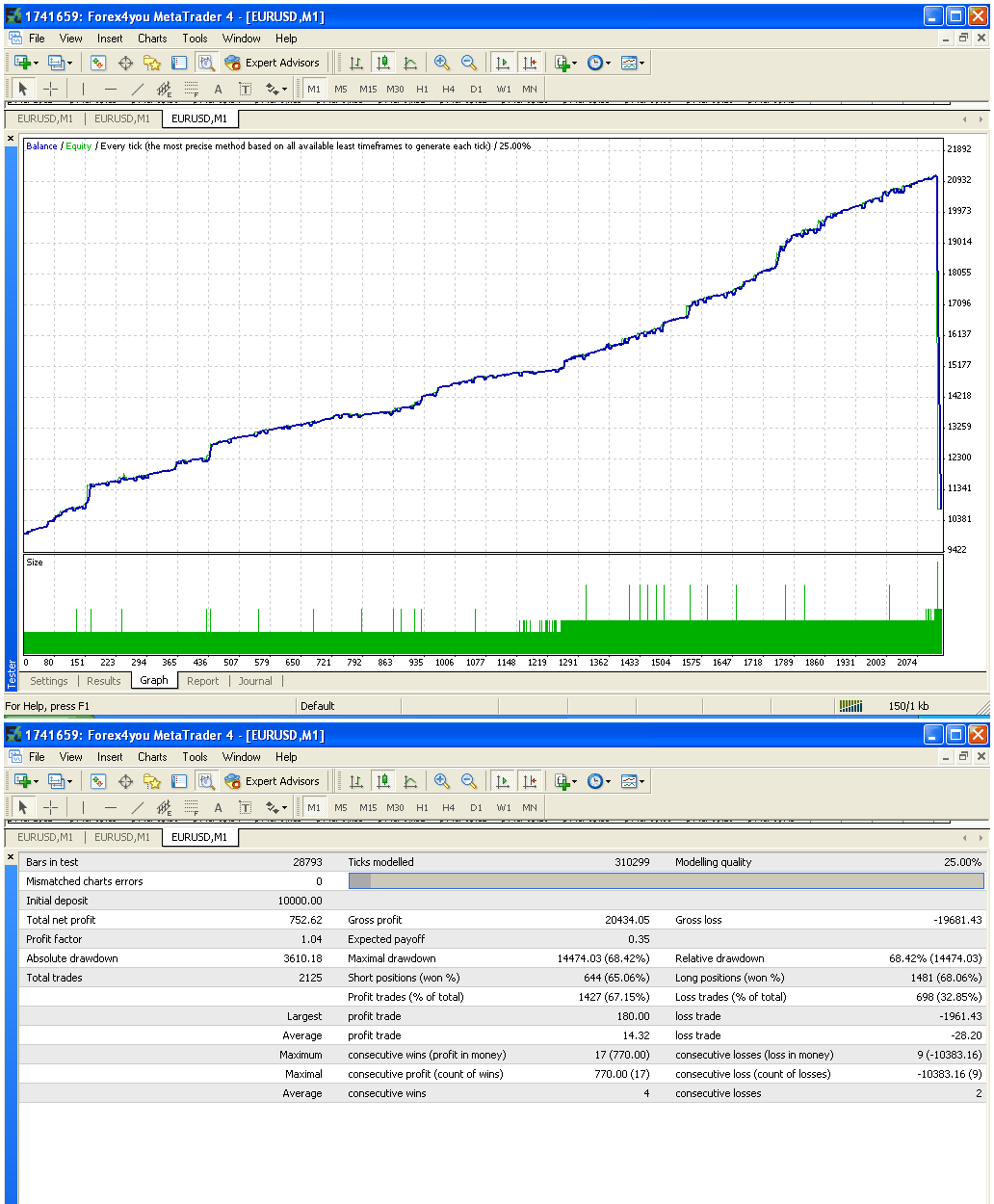Open Navigator star-folder icon in bottom window
The image size is (994, 1204).
[152, 781]
